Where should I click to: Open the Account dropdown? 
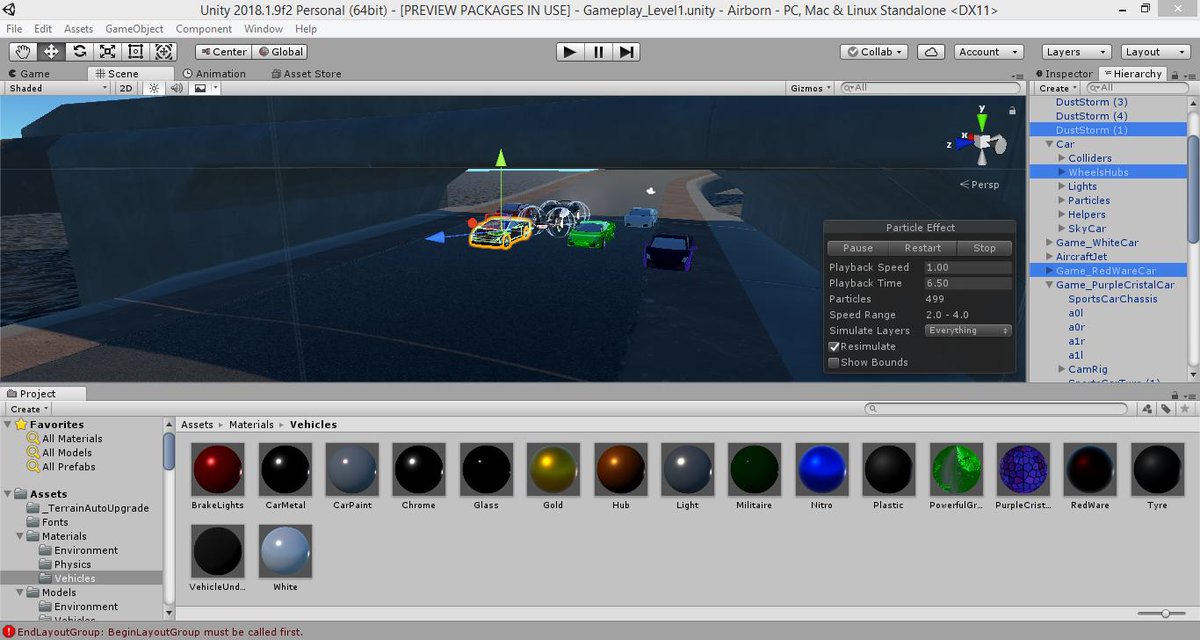coord(987,52)
